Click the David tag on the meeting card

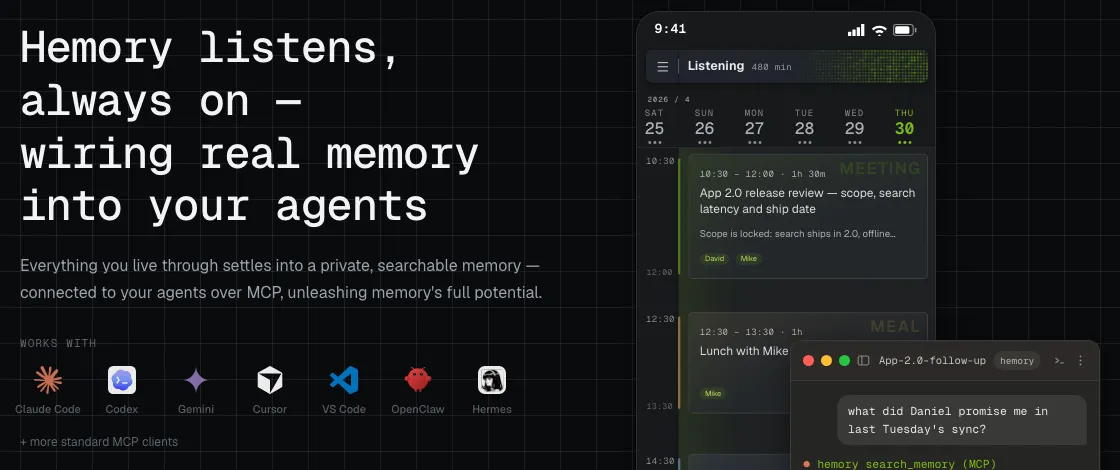[714, 259]
